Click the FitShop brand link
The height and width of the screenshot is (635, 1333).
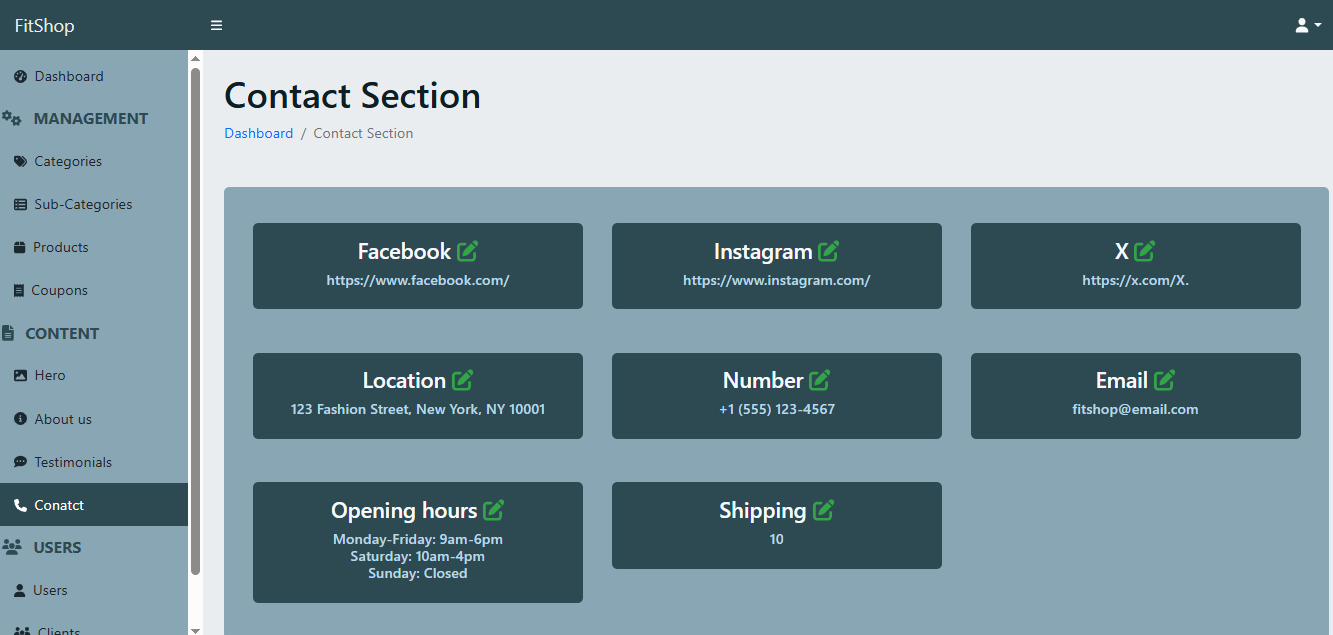point(44,25)
